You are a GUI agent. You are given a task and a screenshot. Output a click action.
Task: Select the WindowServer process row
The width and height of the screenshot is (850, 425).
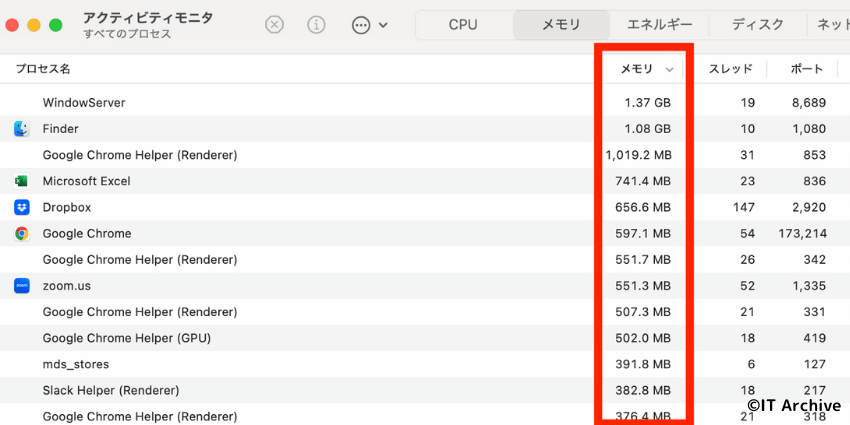point(425,102)
